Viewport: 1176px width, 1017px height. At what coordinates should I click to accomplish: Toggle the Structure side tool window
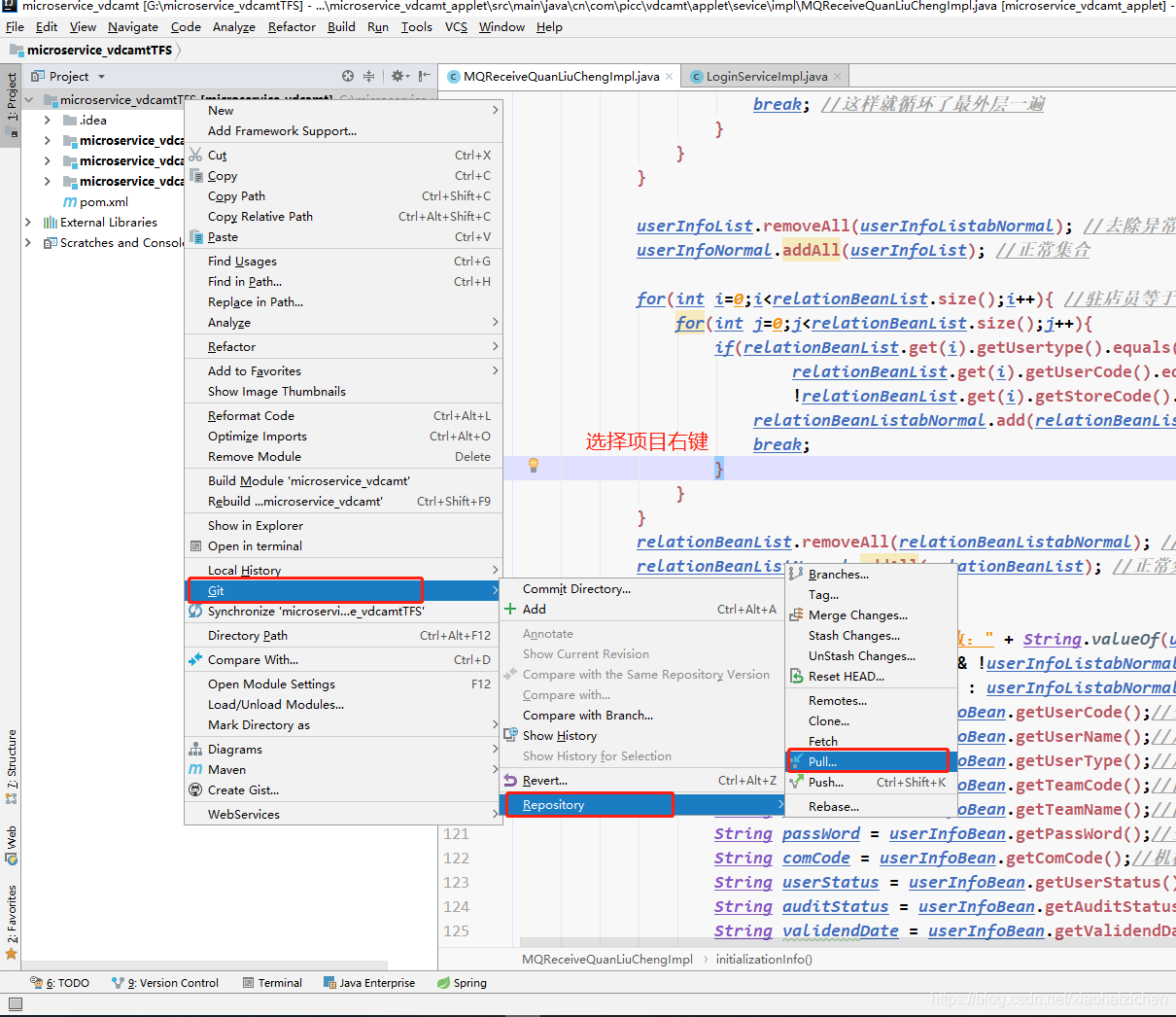(x=12, y=767)
